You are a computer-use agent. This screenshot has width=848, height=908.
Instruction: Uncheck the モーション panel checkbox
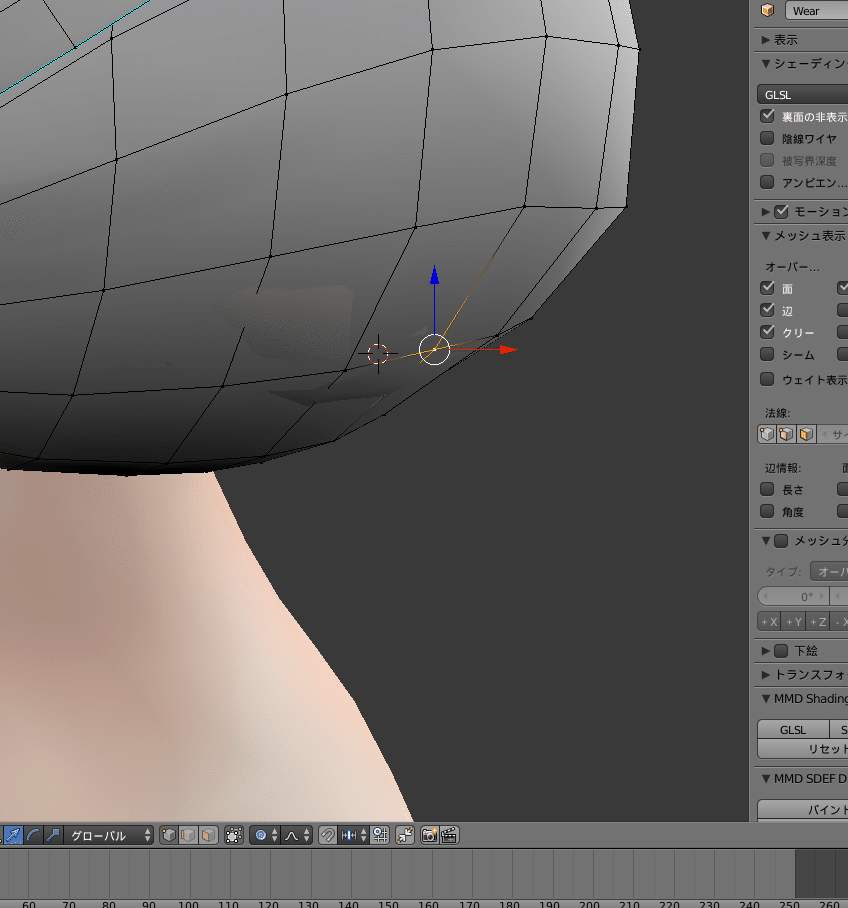tap(781, 211)
